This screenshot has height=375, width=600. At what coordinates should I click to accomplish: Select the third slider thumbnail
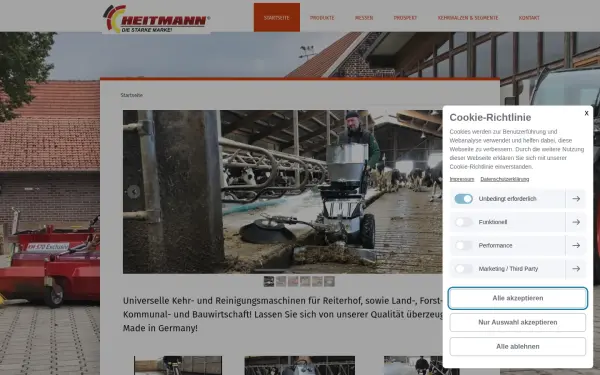pos(293,281)
